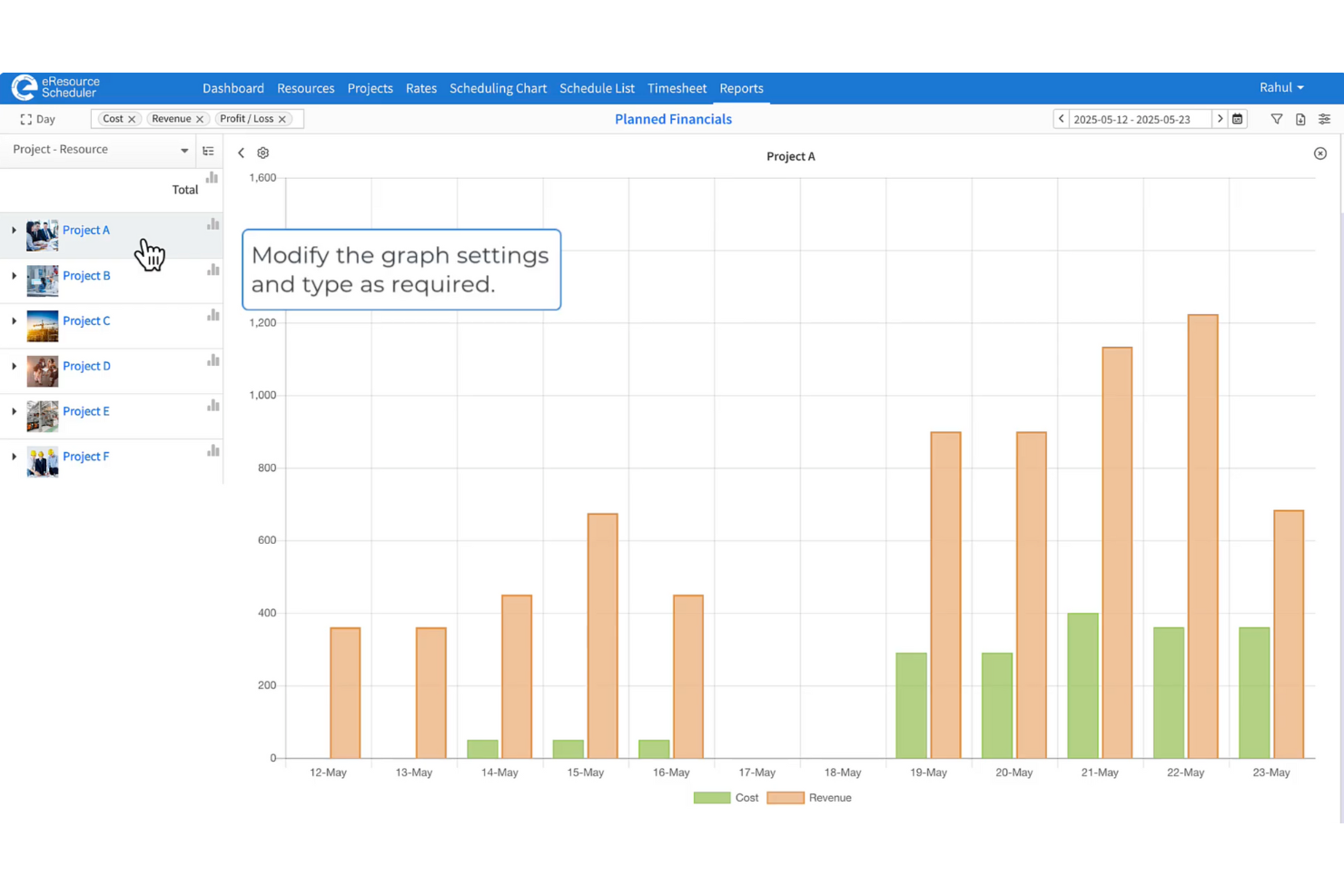Open the Project - Resource dropdown
This screenshot has height=896, width=1344.
click(x=184, y=150)
